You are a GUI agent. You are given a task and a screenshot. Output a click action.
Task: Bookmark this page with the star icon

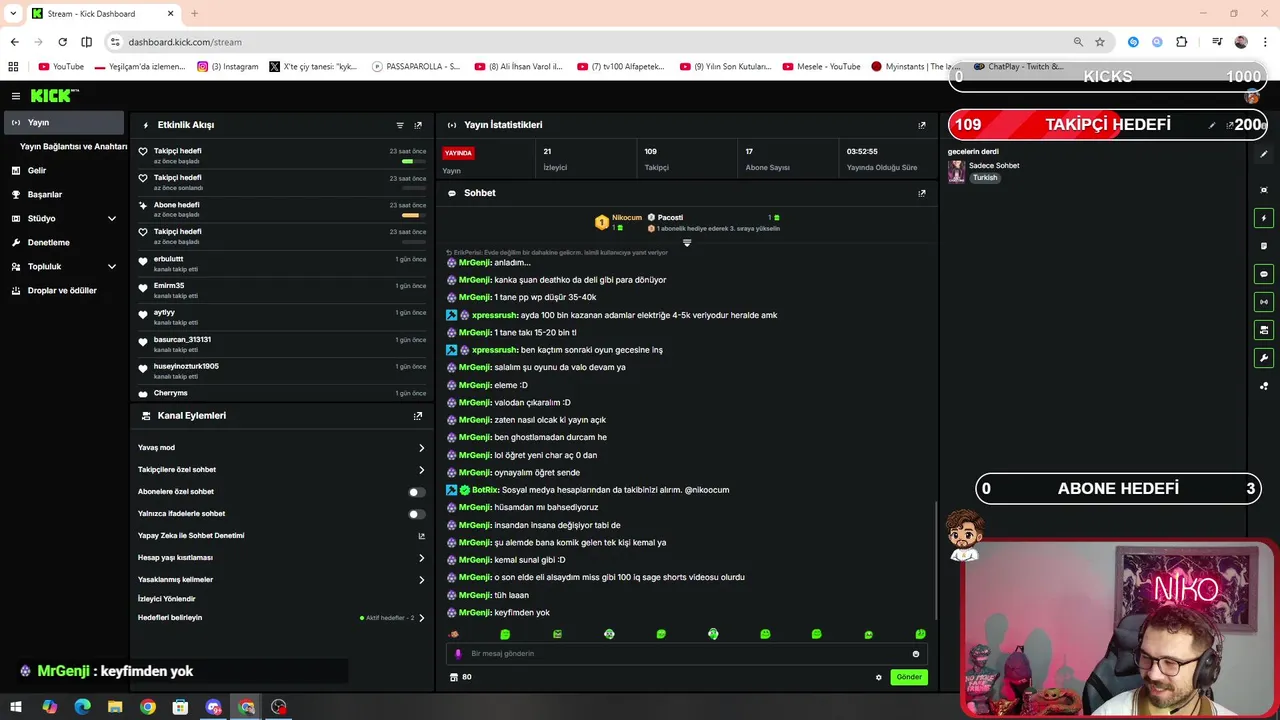[x=1100, y=42]
